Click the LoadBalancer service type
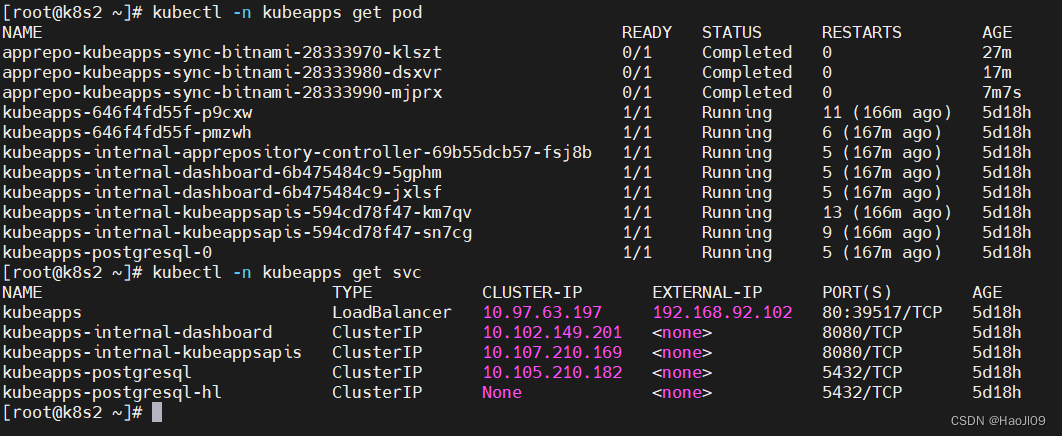 coord(391,313)
